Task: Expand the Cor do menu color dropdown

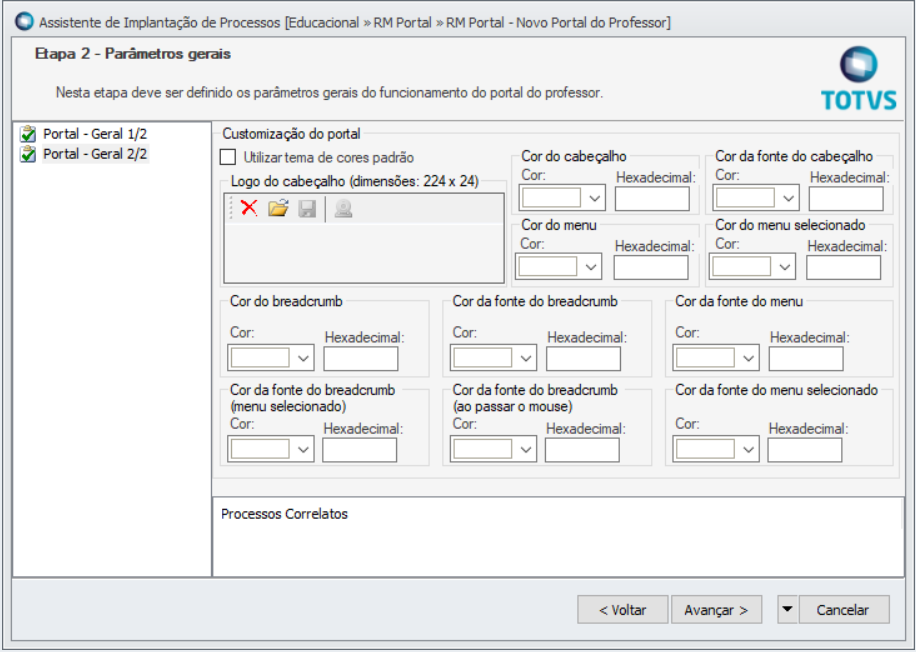Action: pyautogui.click(x=590, y=267)
